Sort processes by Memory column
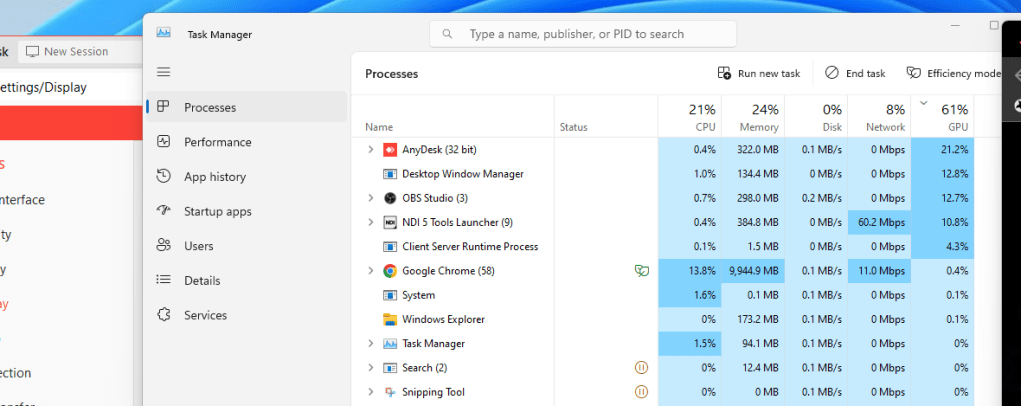The height and width of the screenshot is (406, 1021). click(x=753, y=116)
